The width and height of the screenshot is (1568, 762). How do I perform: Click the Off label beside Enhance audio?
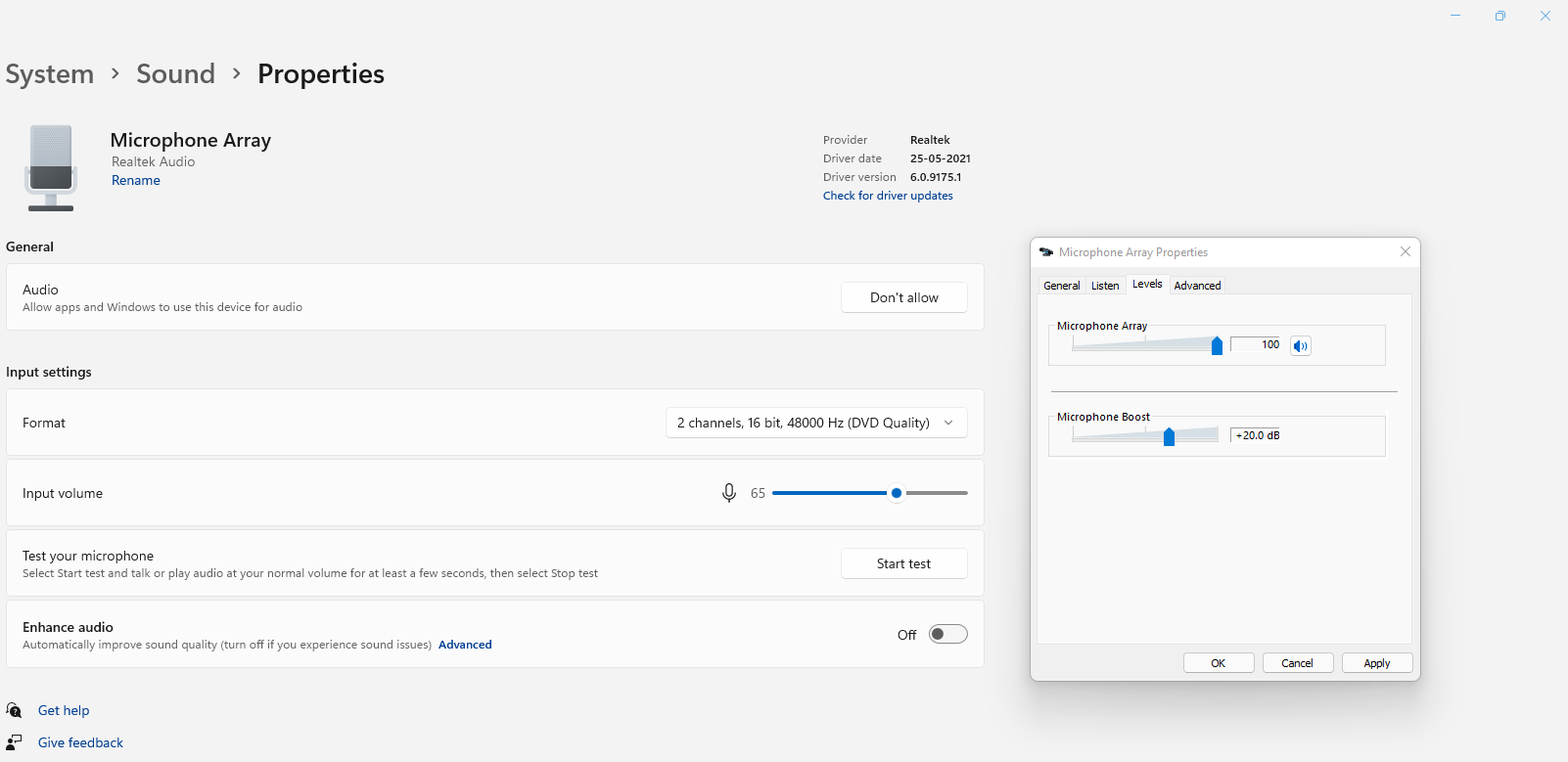tap(906, 635)
